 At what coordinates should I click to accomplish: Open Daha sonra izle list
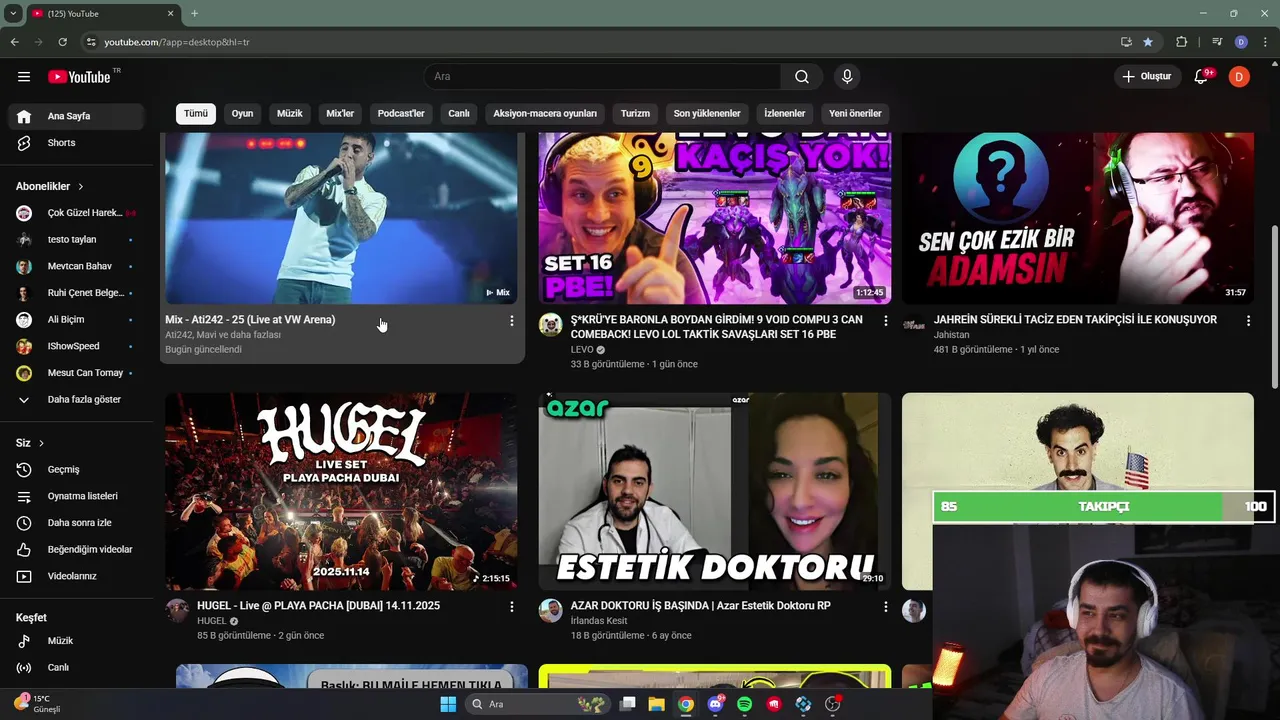(x=76, y=523)
